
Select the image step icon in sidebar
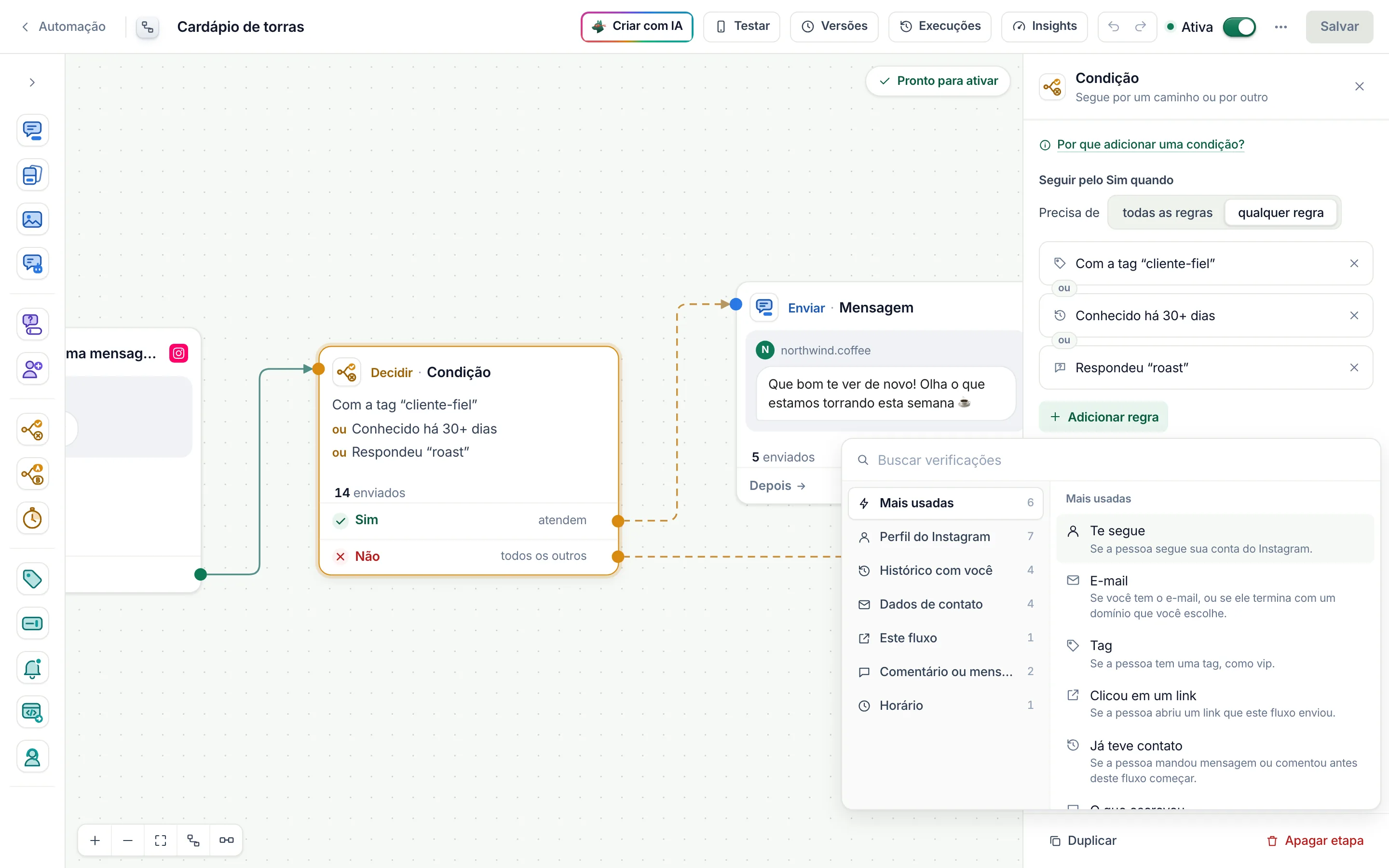coord(32,219)
